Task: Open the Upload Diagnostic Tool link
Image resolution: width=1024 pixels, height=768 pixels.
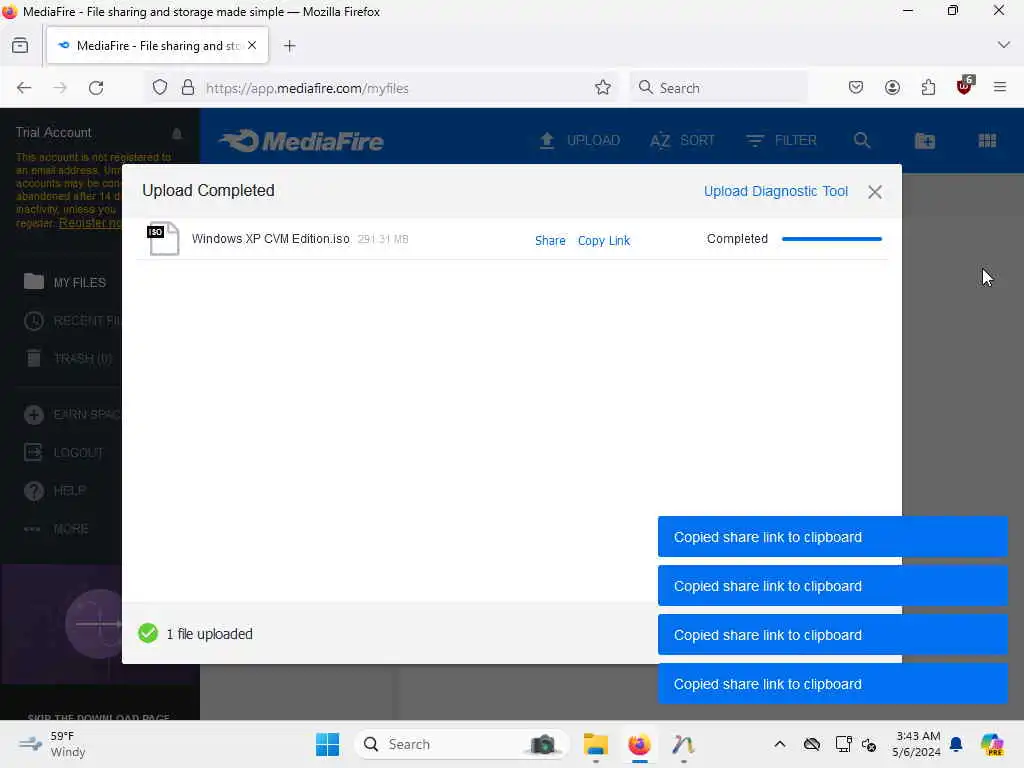Action: (x=775, y=191)
